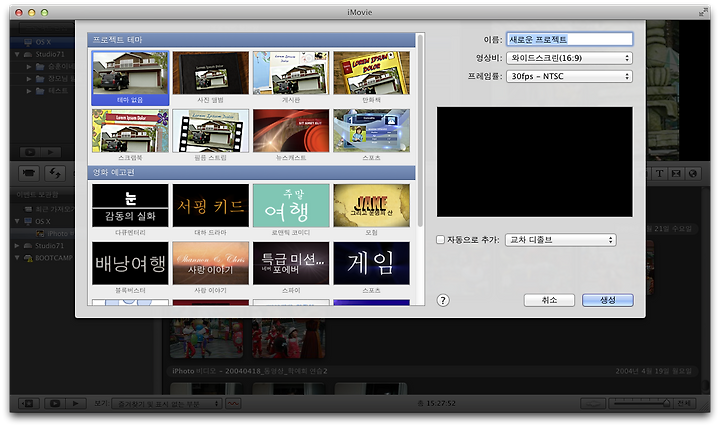The image size is (720, 427).
Task: Select the 만화책 comic book theme
Action: (371, 73)
